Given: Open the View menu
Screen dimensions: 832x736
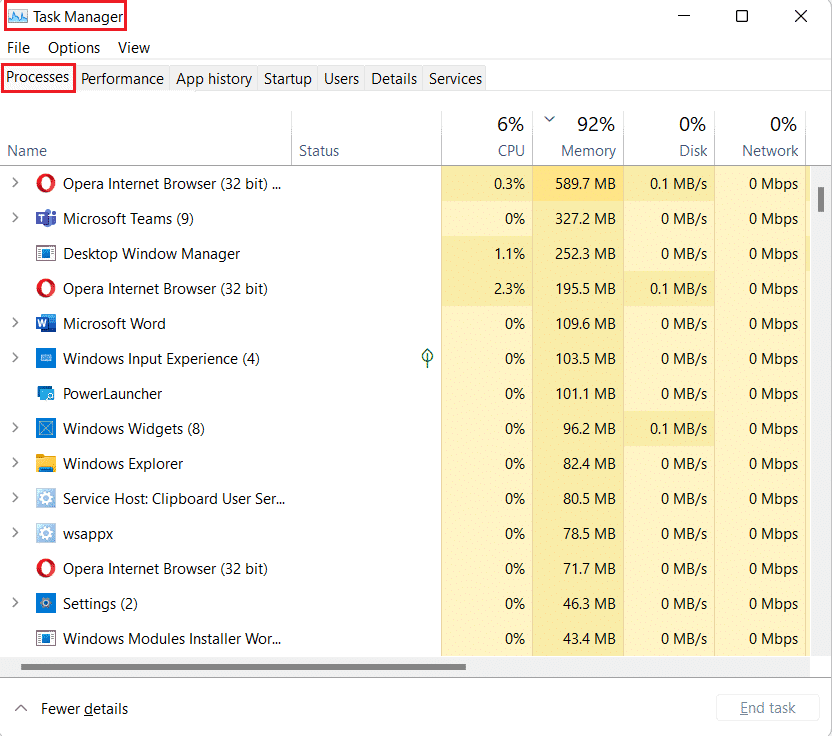Looking at the screenshot, I should [133, 47].
